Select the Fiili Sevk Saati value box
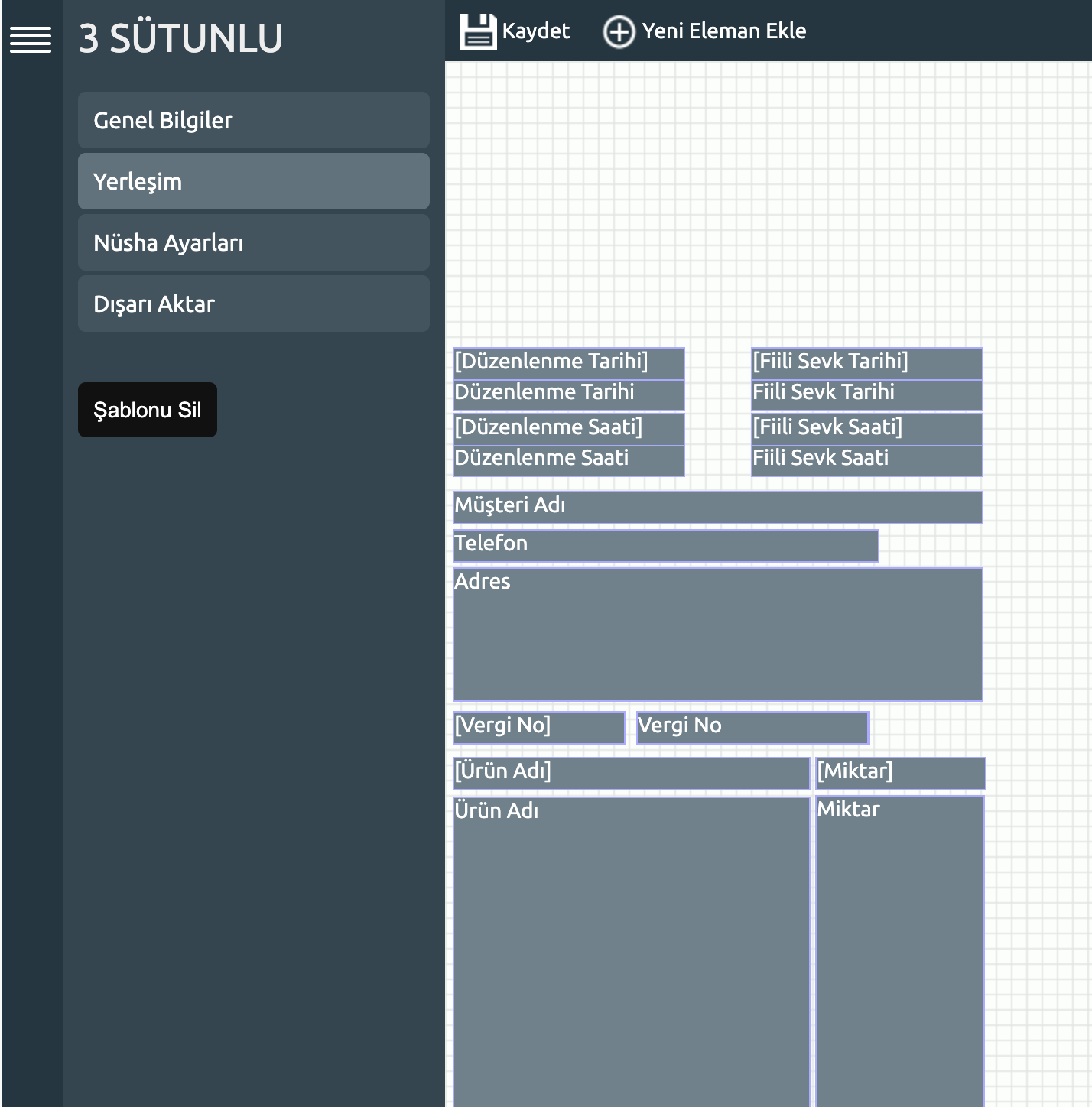 [x=866, y=460]
